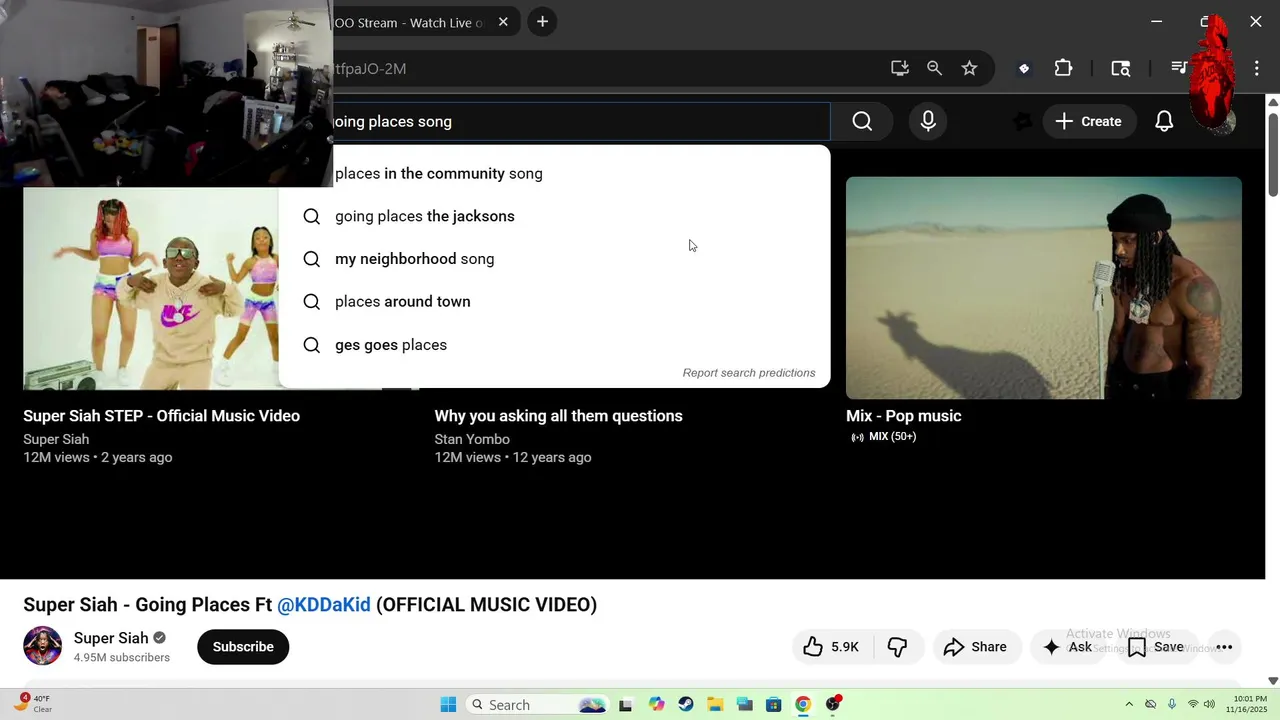This screenshot has height=720, width=1280.
Task: Open Task View from the taskbar
Action: pyautogui.click(x=626, y=704)
